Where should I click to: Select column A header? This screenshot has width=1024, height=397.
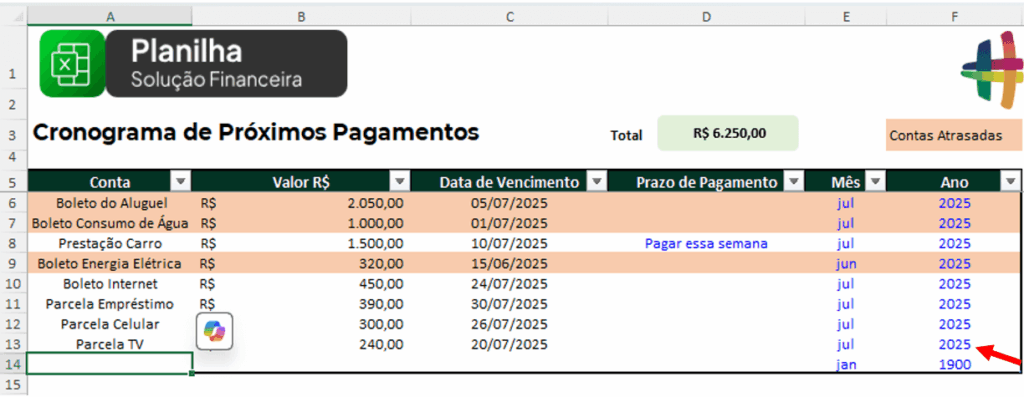[x=110, y=16]
